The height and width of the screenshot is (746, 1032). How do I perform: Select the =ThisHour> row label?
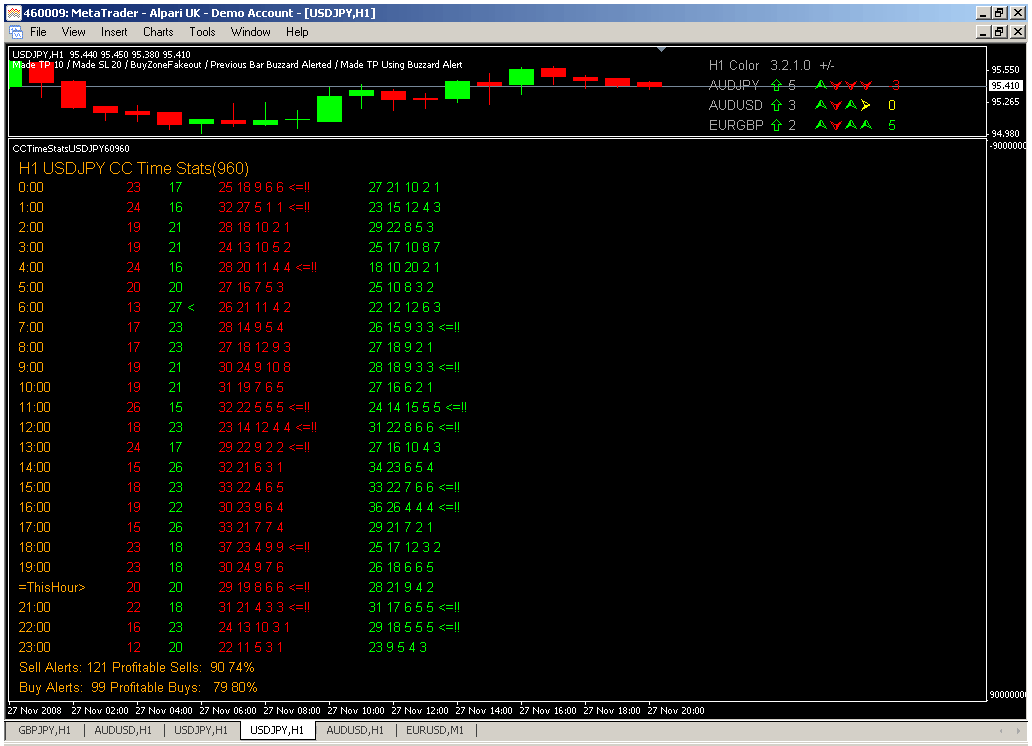click(52, 587)
